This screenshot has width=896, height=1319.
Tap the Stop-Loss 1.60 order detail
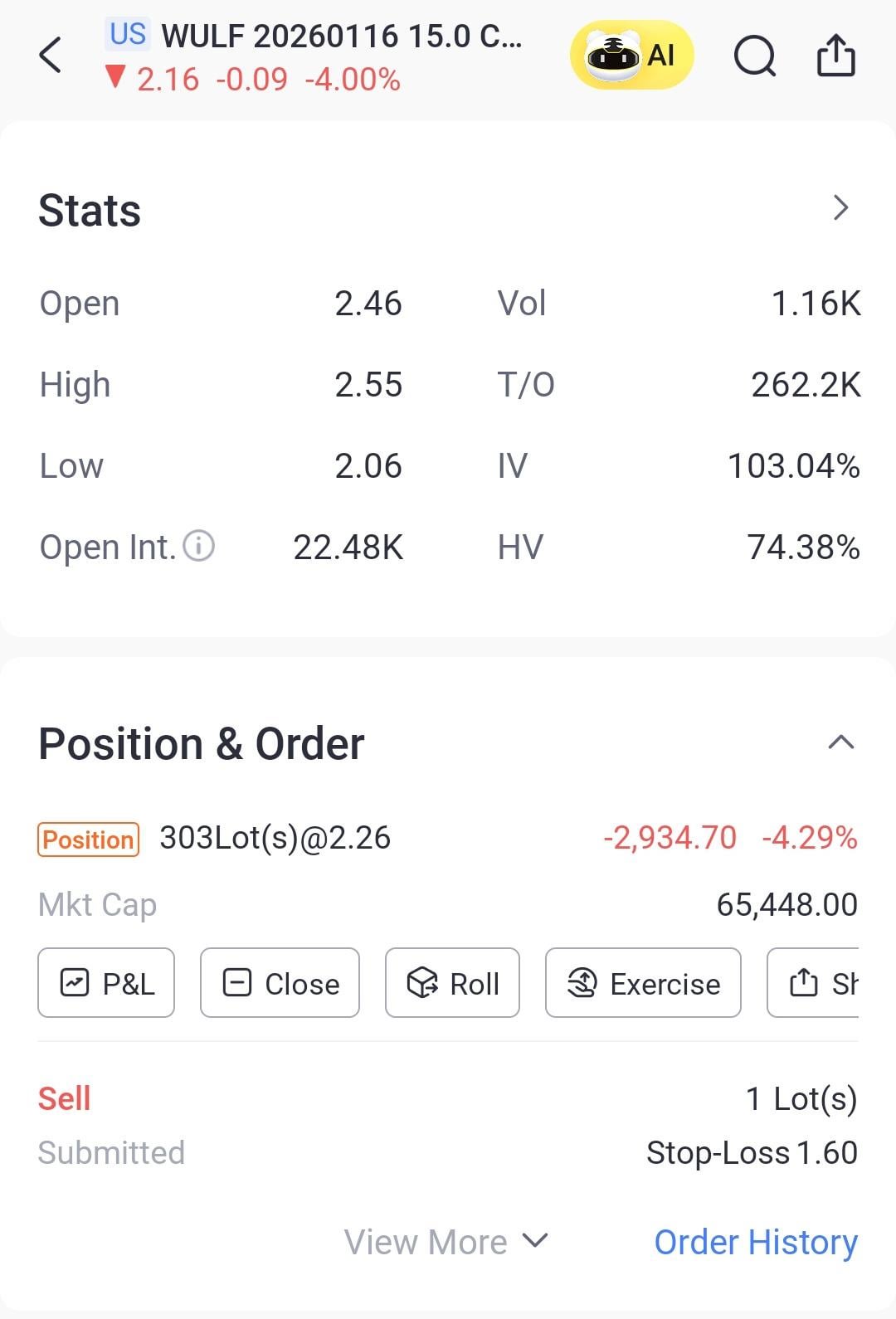tap(751, 1152)
